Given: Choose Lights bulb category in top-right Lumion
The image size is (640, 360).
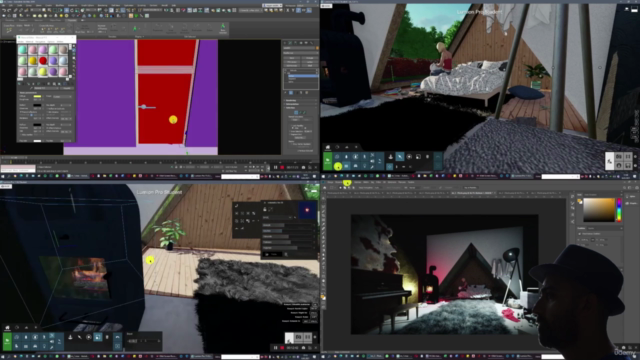Looking at the screenshot, I should 364,166.
